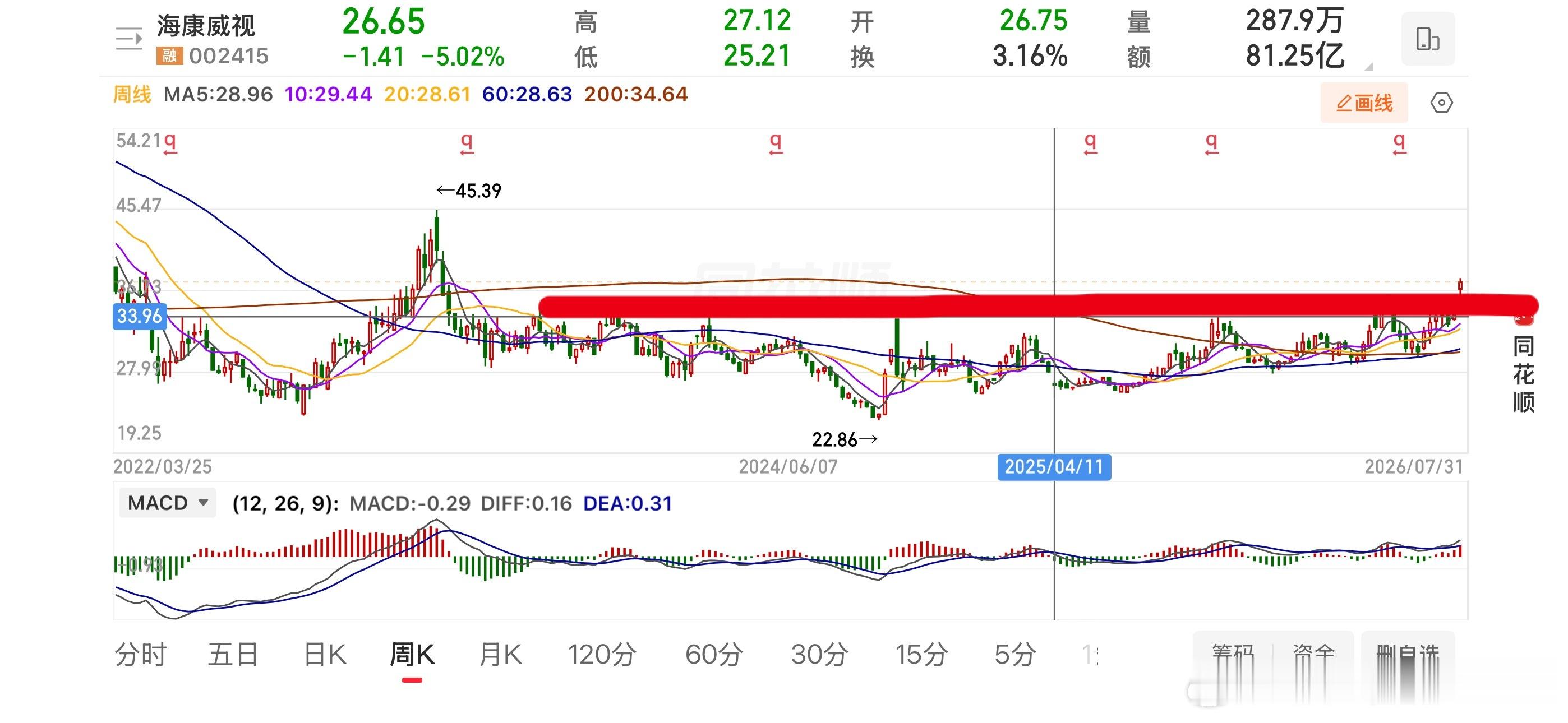This screenshot has height=723, width=1568.
Task: Switch to the 30分 tab
Action: (x=820, y=655)
